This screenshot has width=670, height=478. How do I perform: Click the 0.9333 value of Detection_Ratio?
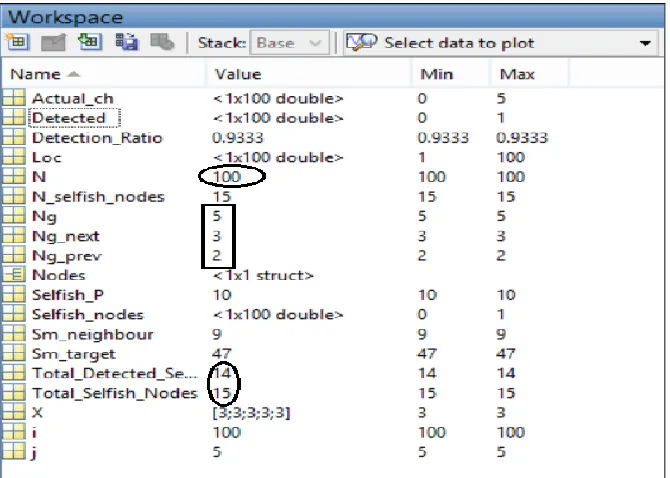click(238, 138)
